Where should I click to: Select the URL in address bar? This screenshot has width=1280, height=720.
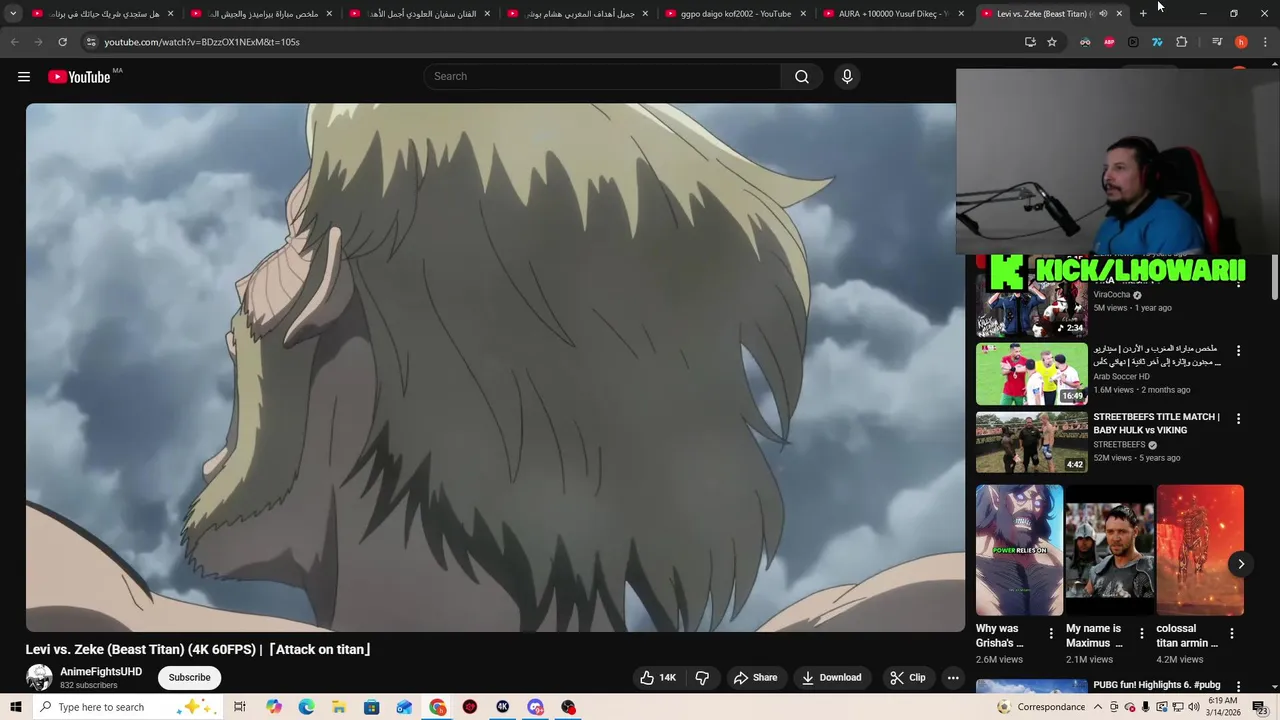coord(202,42)
